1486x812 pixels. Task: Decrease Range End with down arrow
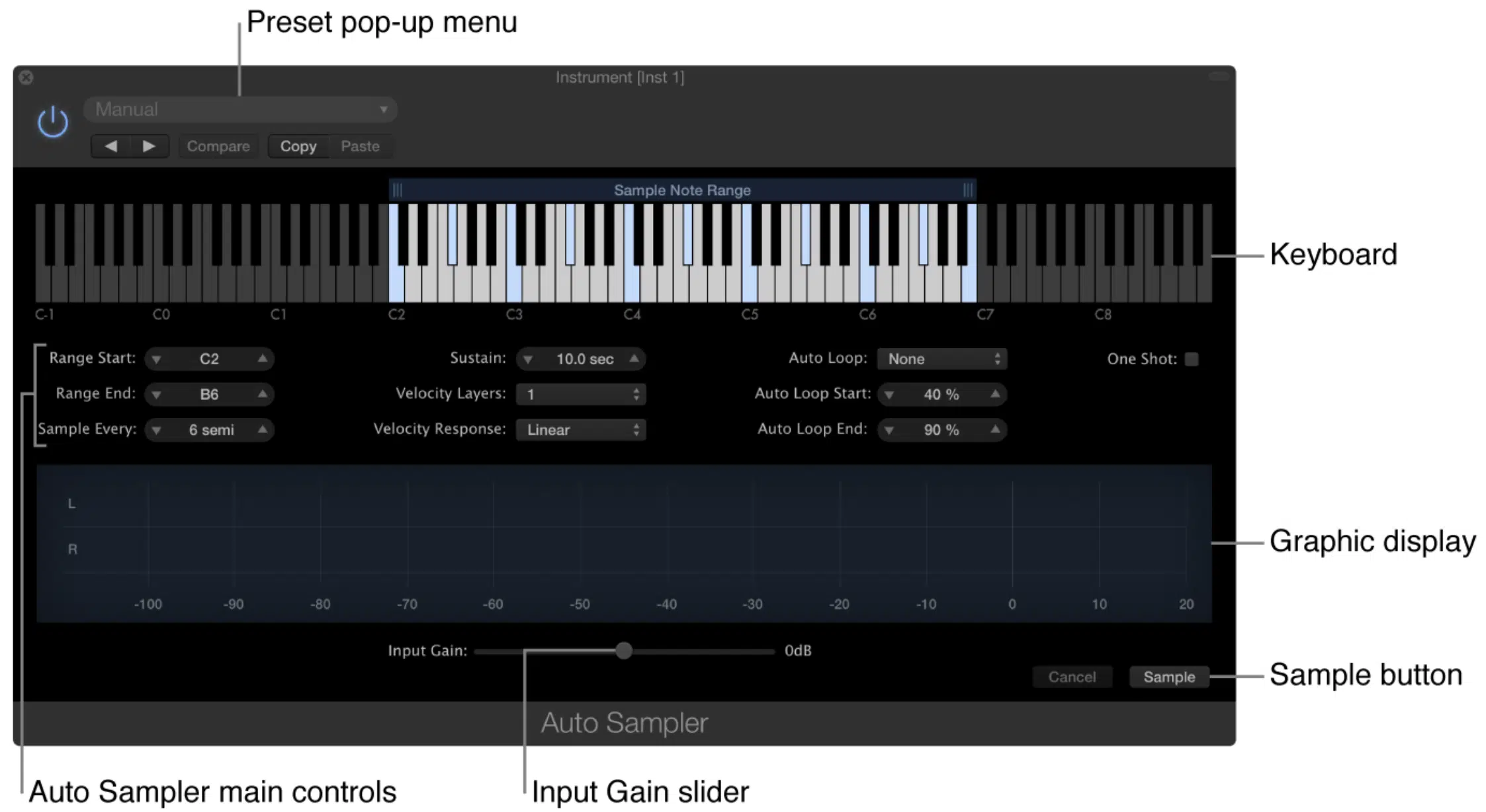(x=156, y=395)
